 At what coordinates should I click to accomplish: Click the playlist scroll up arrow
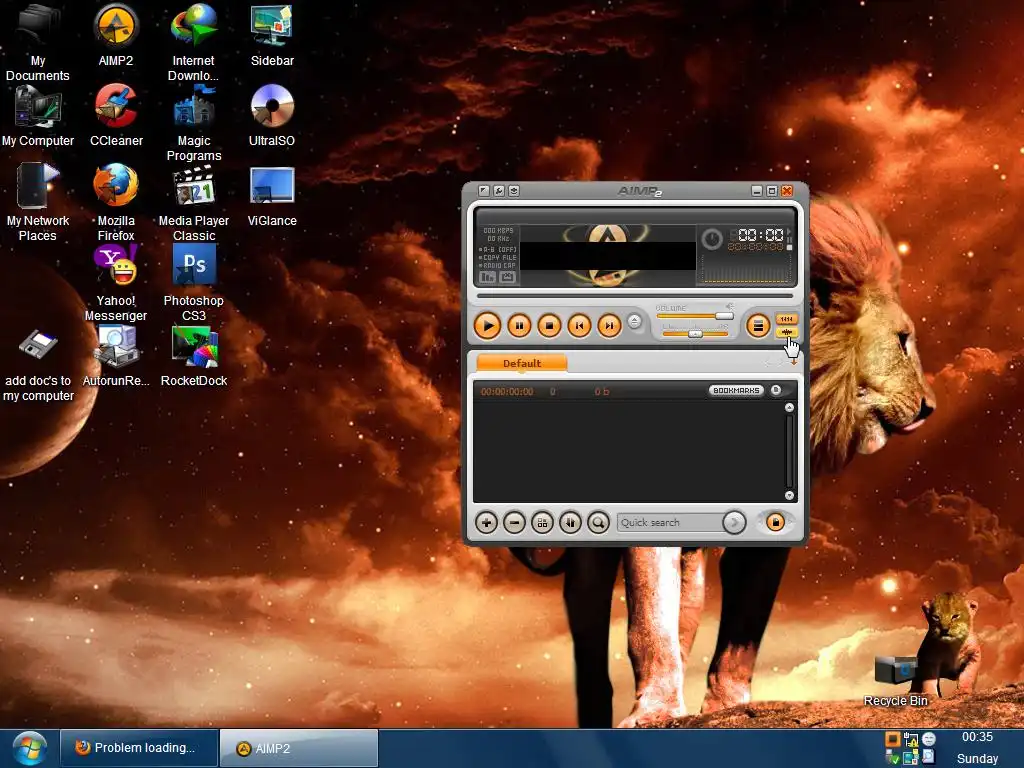point(789,408)
